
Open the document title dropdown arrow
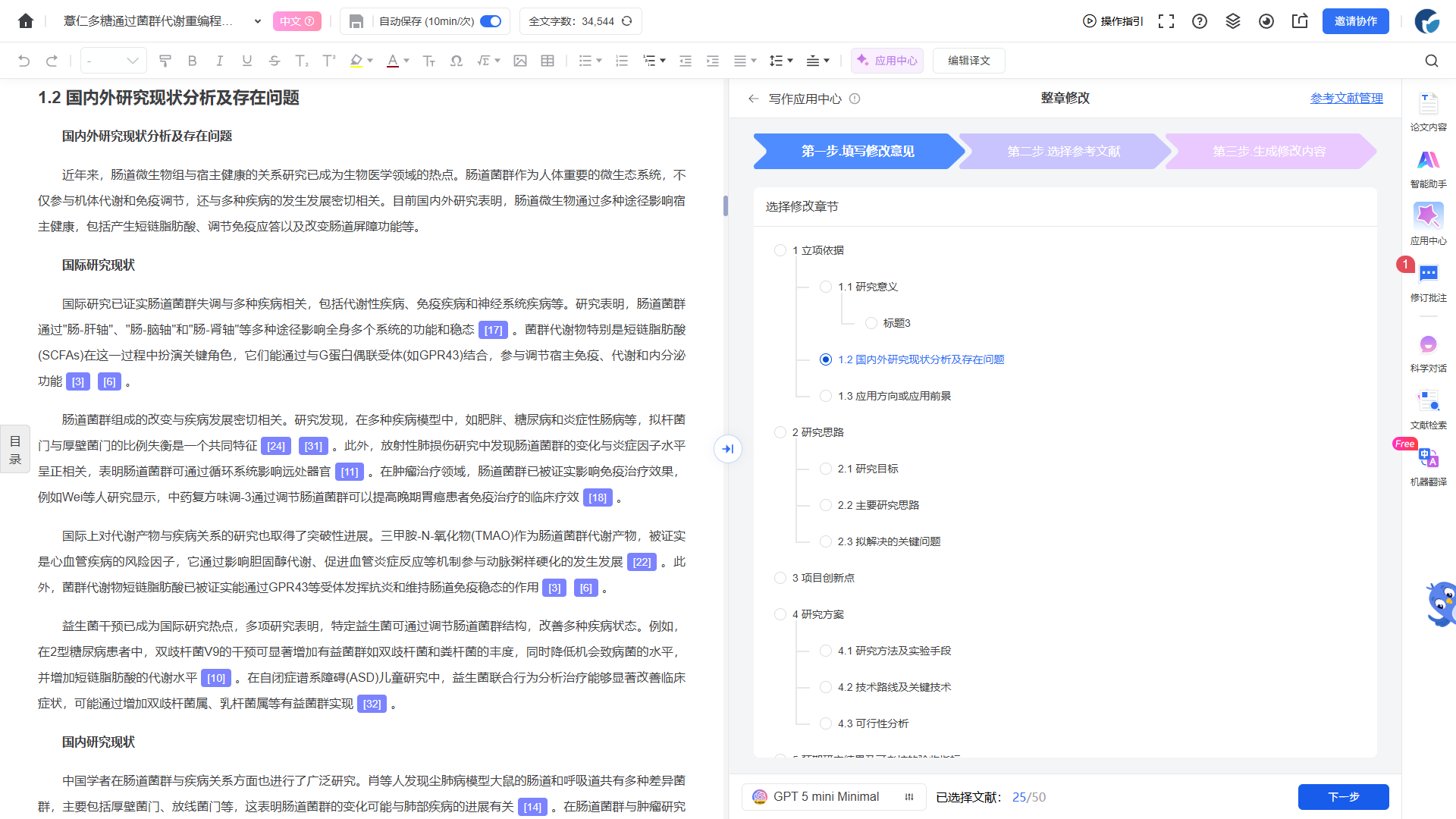pyautogui.click(x=258, y=21)
